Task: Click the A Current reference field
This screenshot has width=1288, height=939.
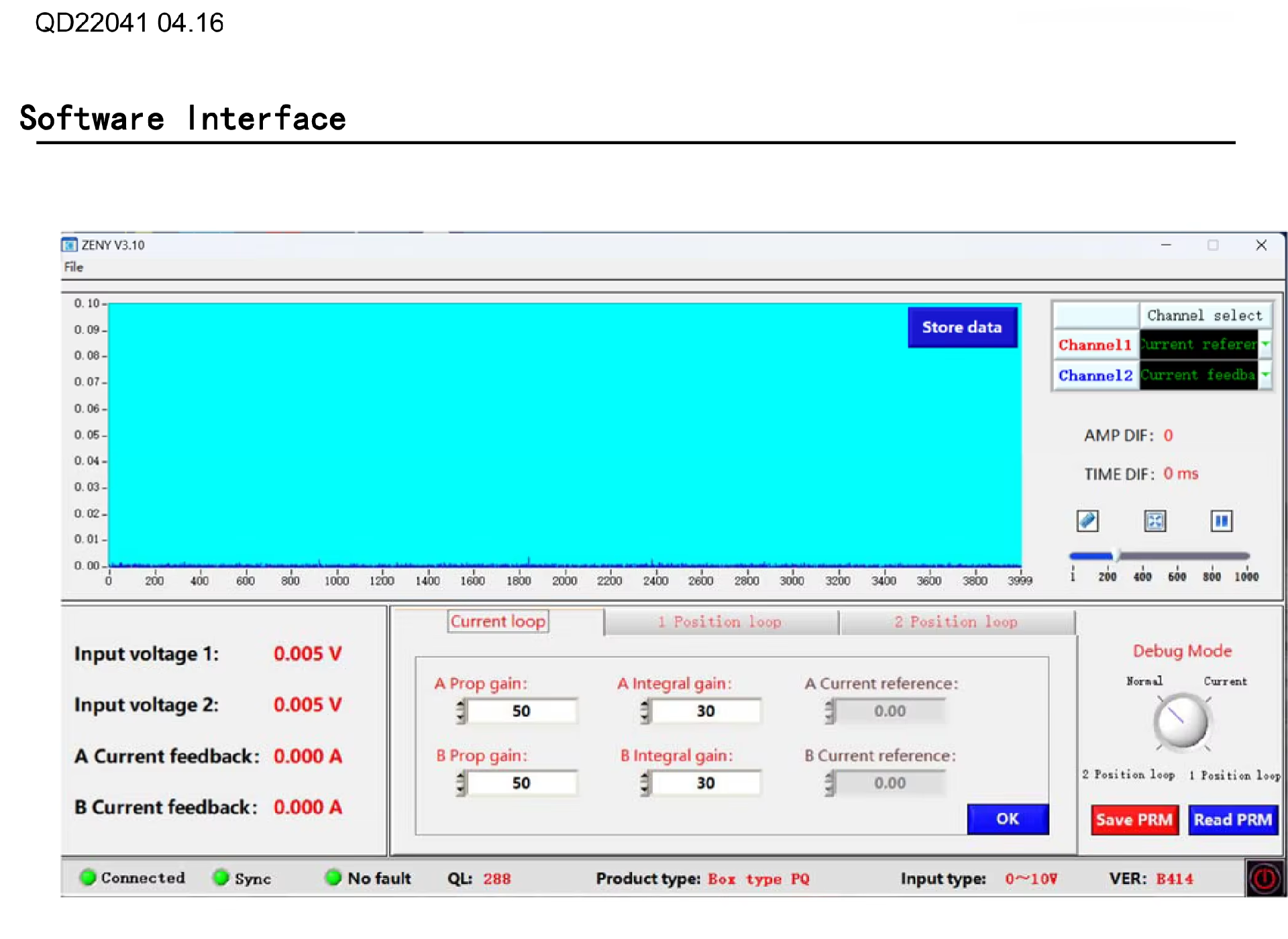Action: pos(890,711)
